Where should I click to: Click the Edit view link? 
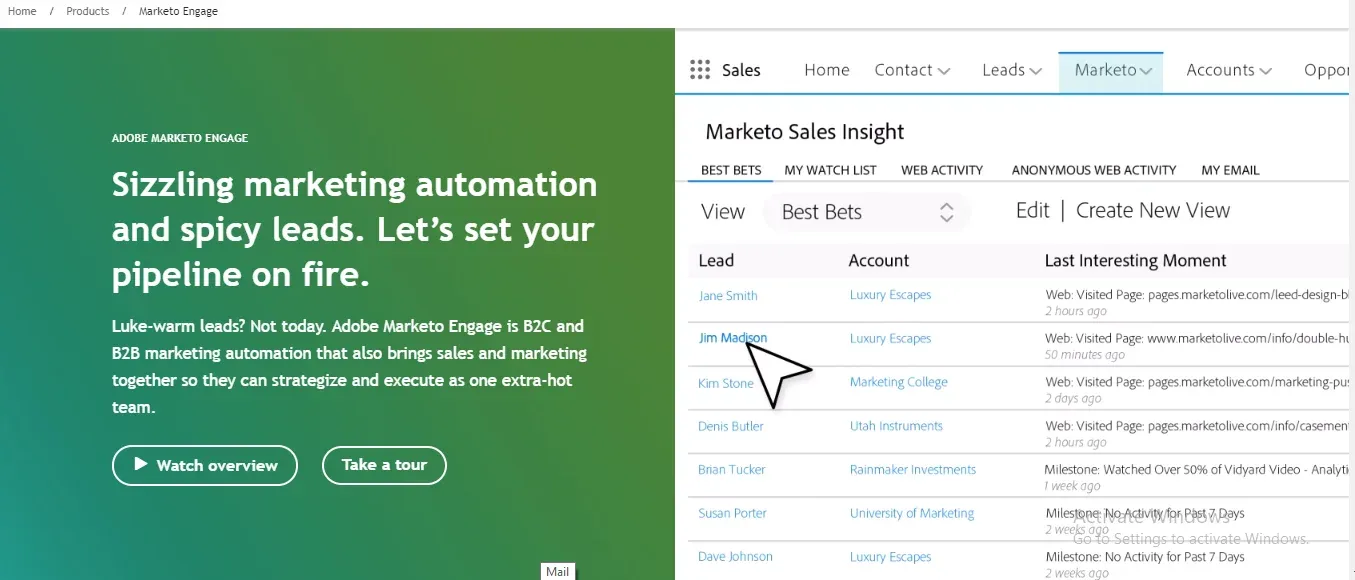(x=1032, y=211)
